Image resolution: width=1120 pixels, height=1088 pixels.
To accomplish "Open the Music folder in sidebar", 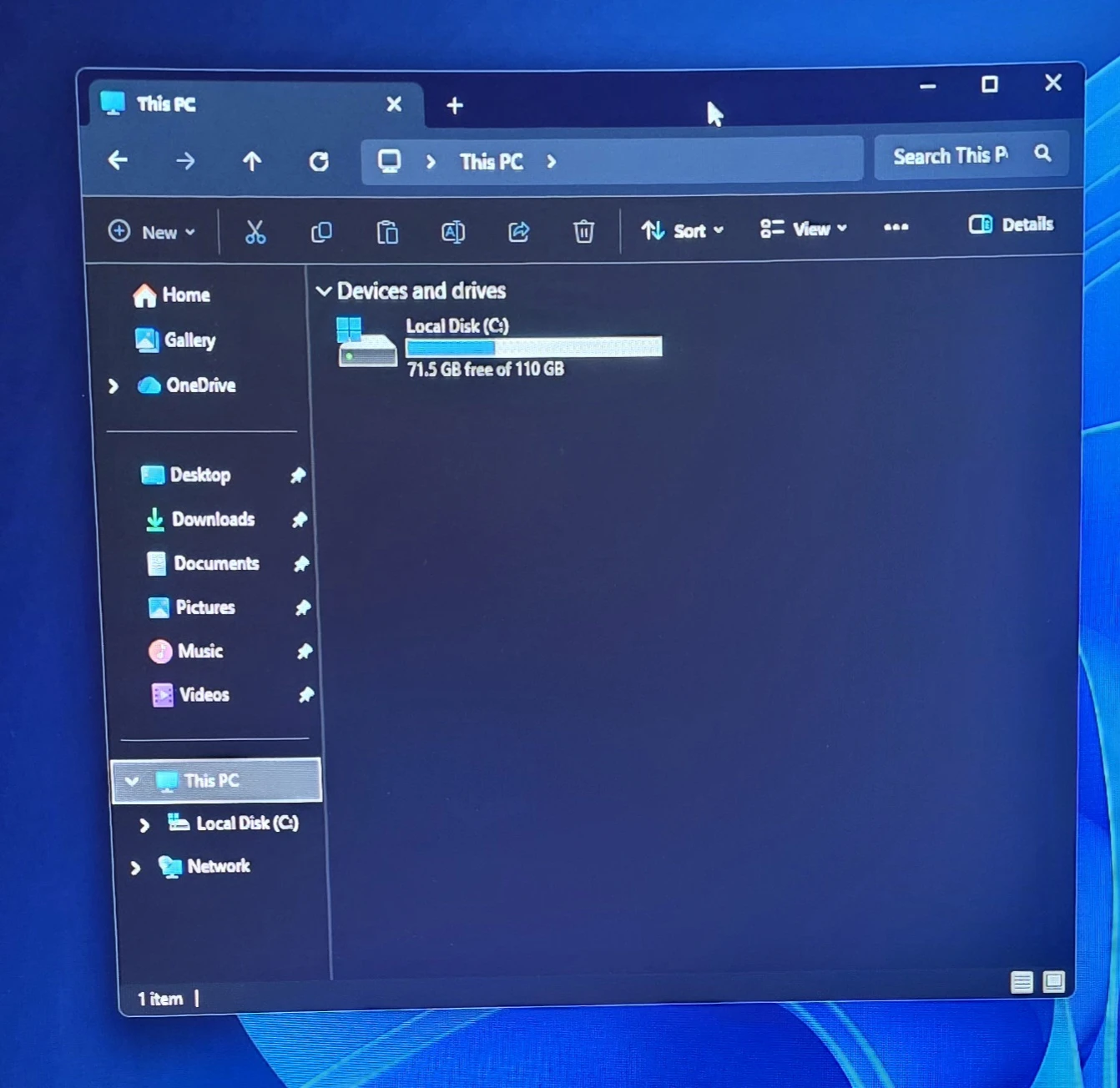I will pos(186,651).
